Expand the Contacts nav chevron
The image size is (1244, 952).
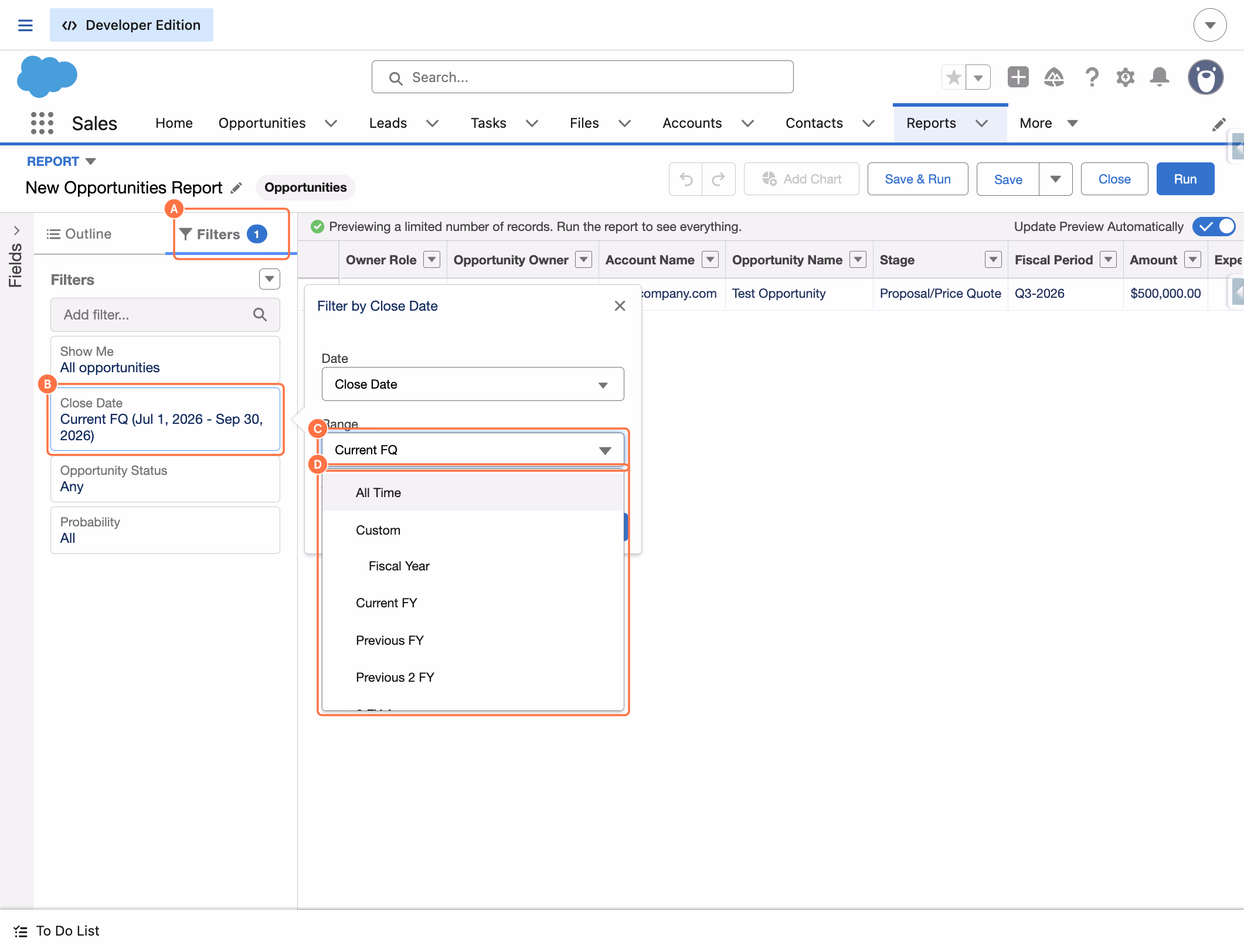coord(869,123)
